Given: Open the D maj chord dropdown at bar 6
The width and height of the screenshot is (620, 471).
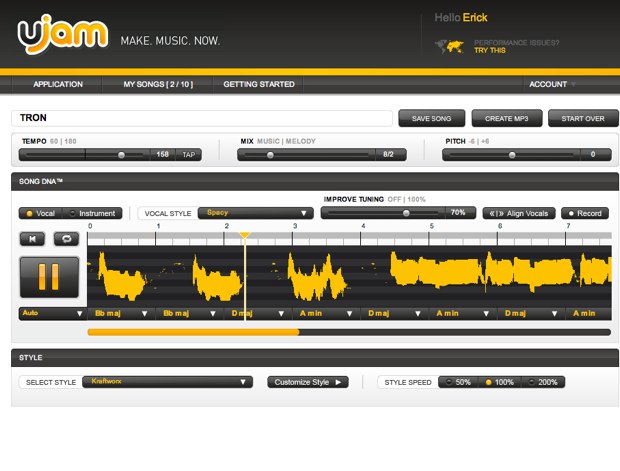Looking at the screenshot, I should [x=531, y=314].
